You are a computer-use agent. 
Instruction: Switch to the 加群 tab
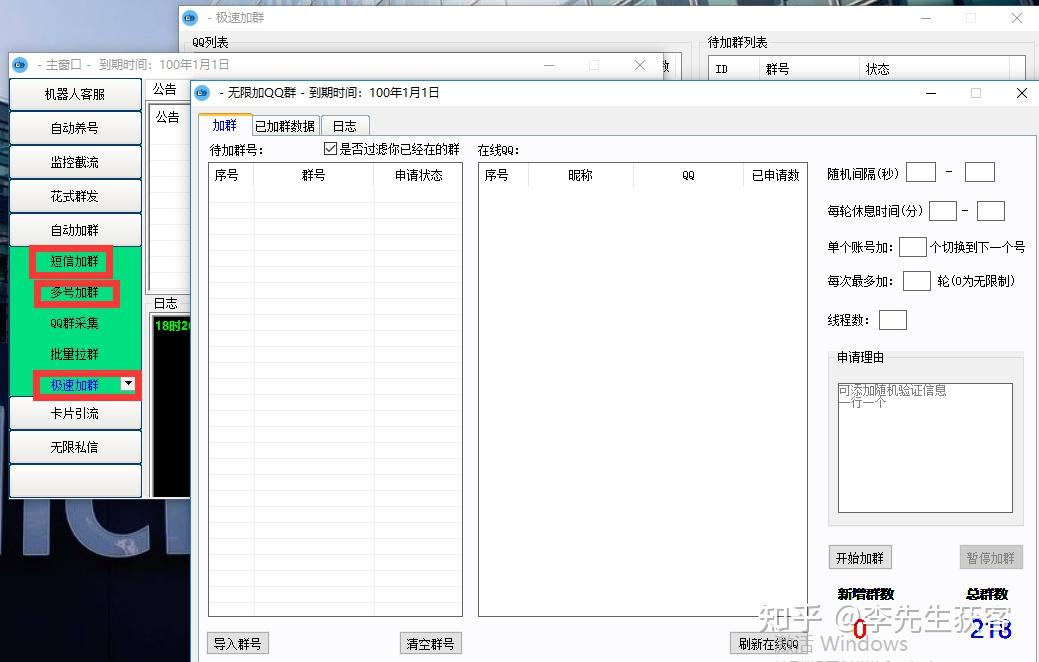click(x=225, y=125)
